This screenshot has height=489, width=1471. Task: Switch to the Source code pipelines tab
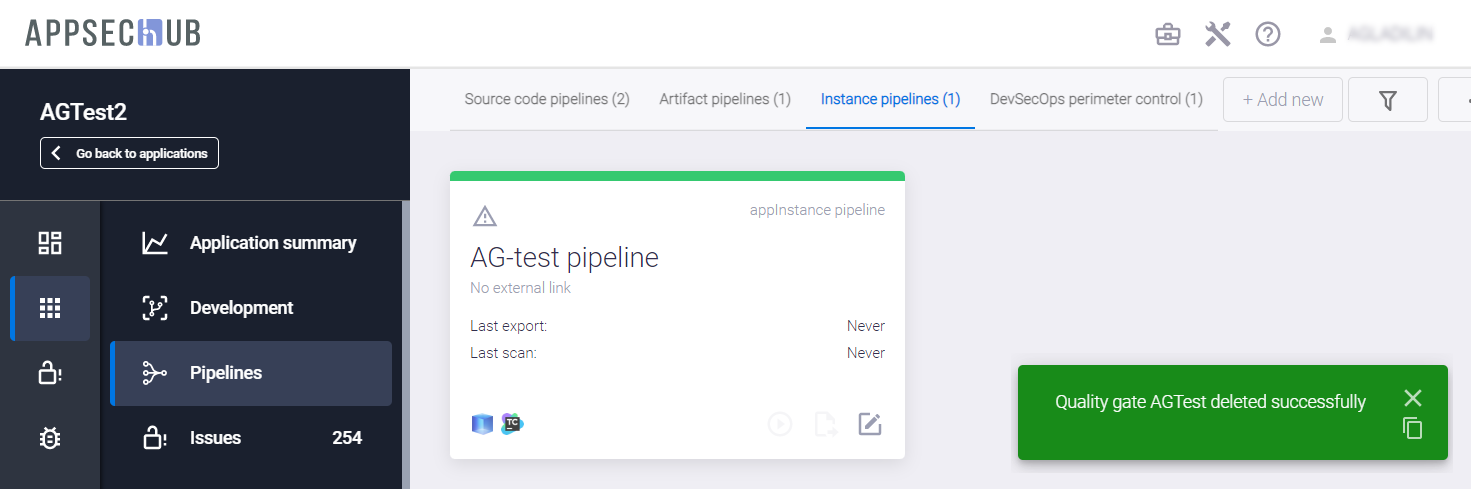[x=547, y=99]
